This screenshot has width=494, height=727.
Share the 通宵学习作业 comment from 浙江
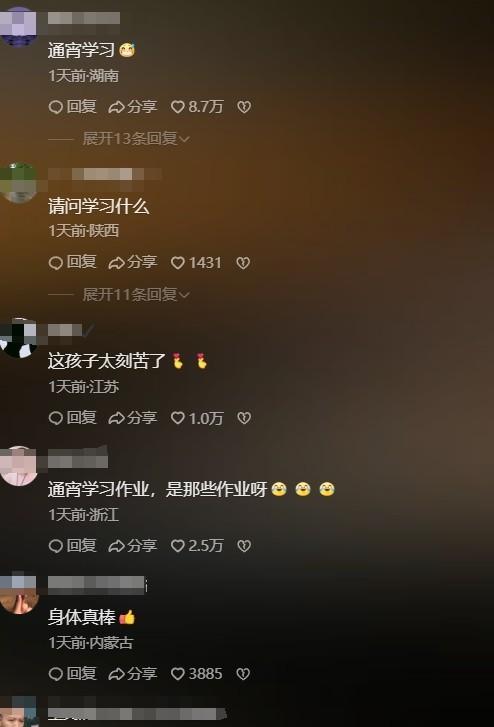pyautogui.click(x=133, y=546)
